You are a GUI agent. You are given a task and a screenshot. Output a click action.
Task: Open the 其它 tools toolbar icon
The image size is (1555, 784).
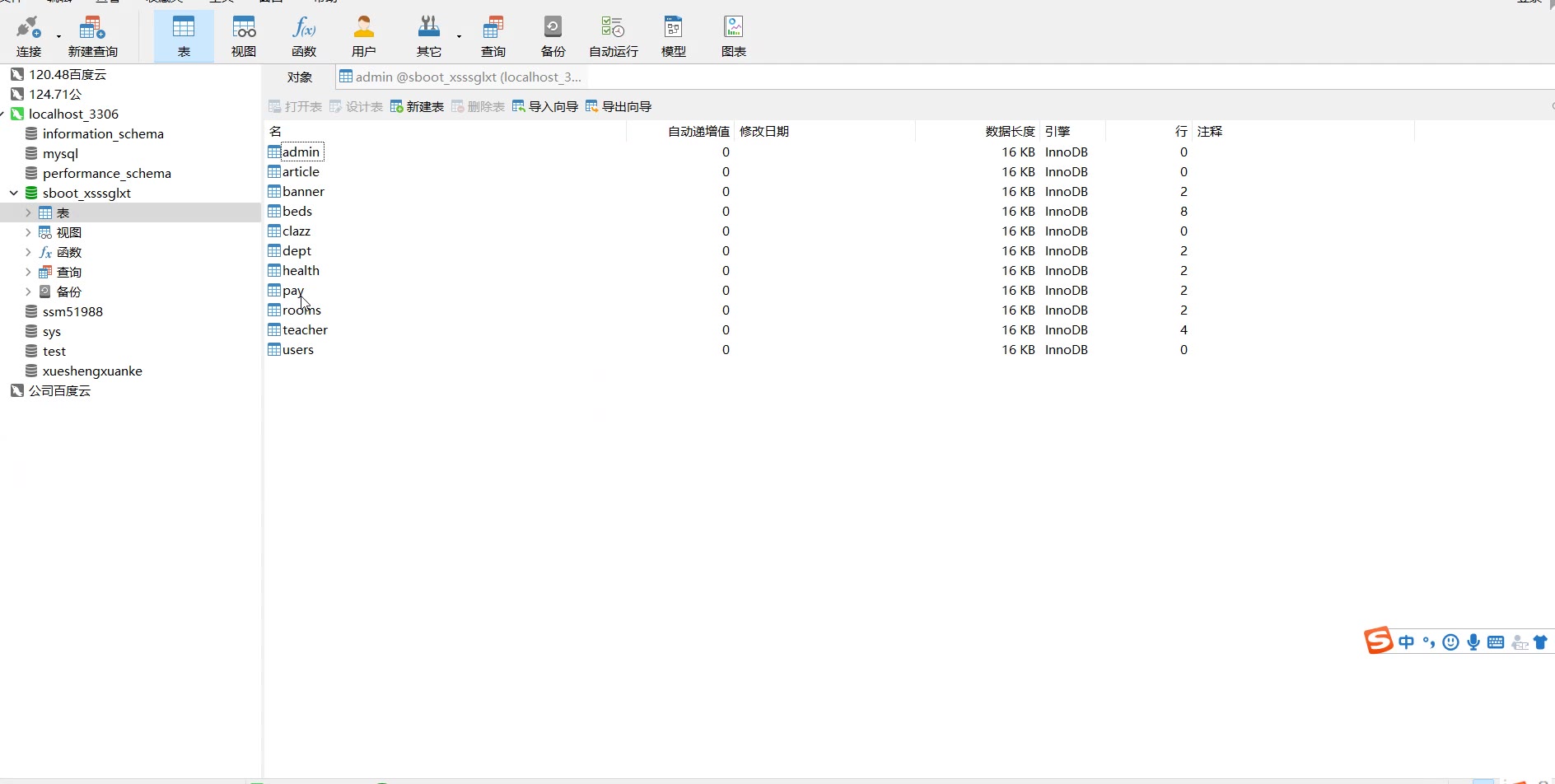point(429,37)
